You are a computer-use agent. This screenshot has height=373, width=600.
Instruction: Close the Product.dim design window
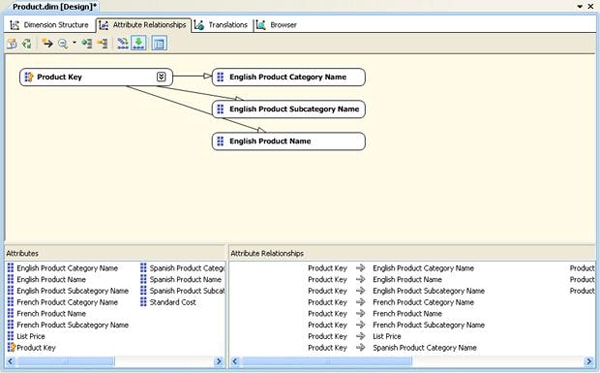(591, 7)
